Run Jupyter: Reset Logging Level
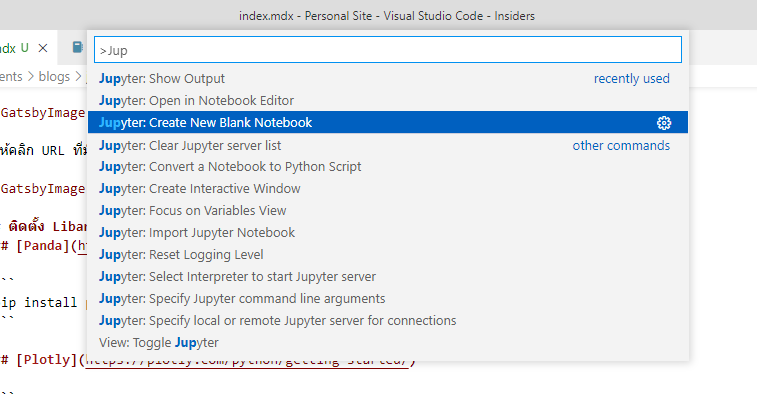Viewport: 757px width, 398px height. [x=388, y=255]
